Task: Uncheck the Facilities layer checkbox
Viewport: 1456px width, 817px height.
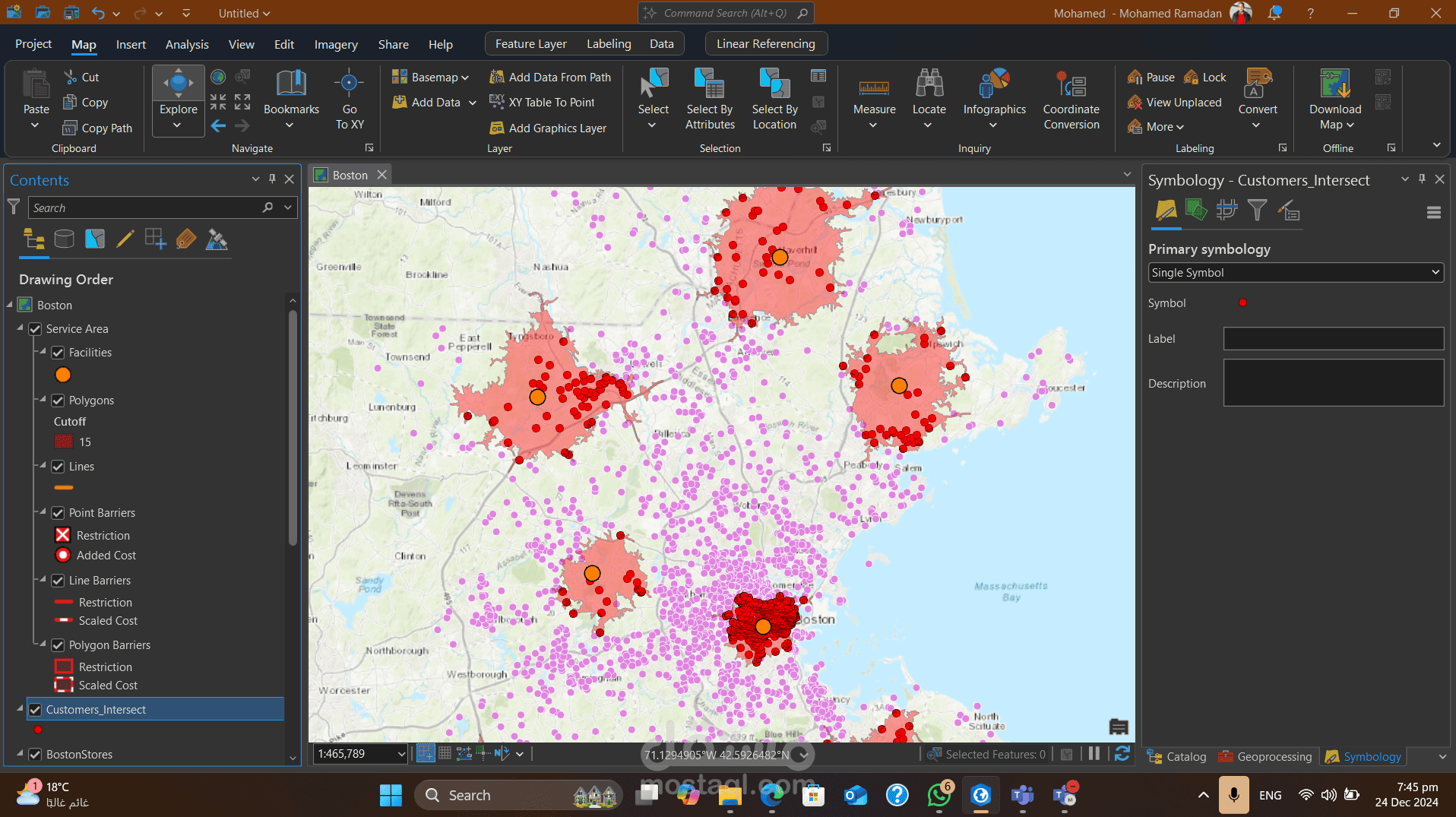Action: coord(58,353)
